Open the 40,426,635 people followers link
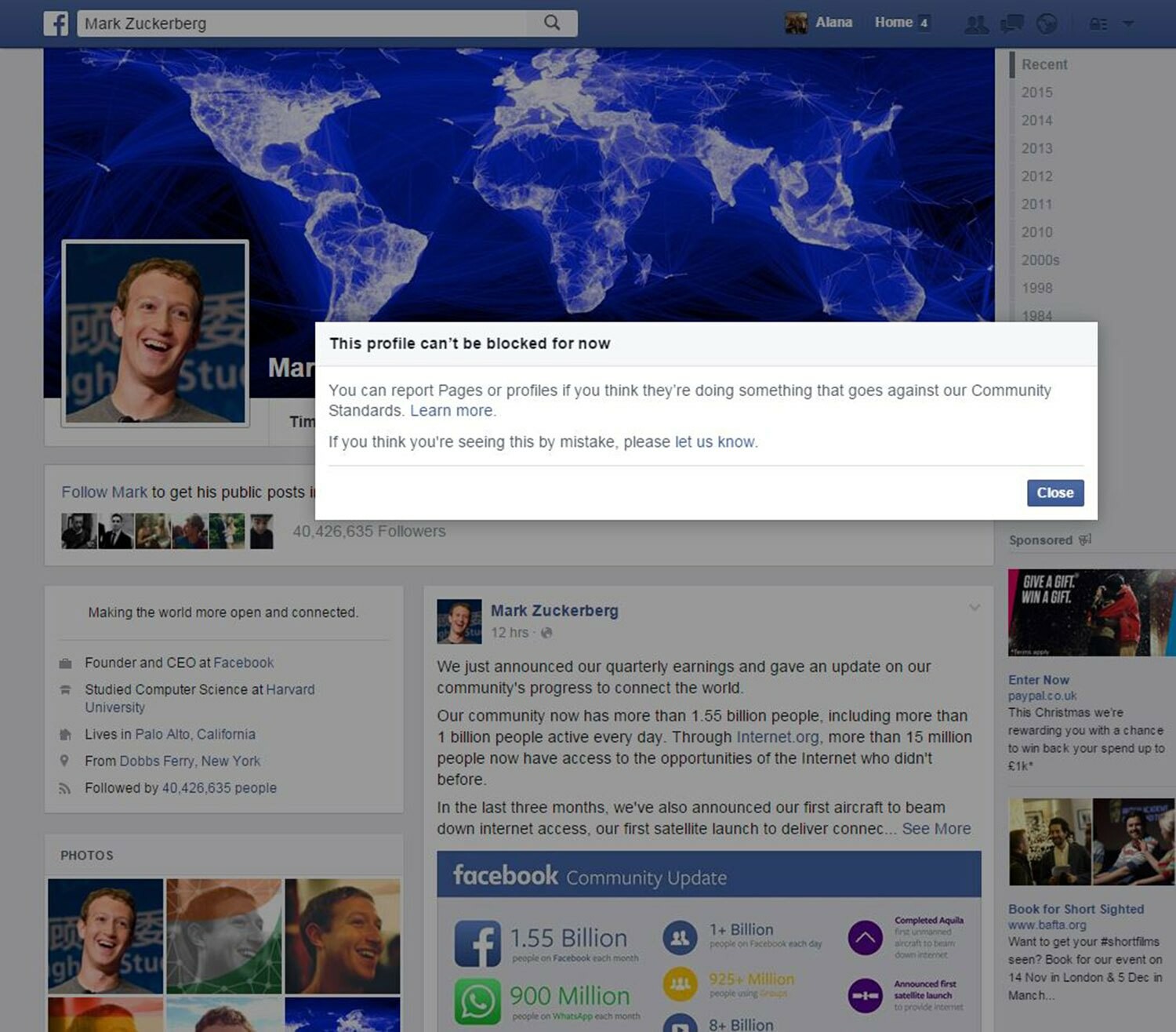This screenshot has height=1032, width=1176. pos(219,788)
